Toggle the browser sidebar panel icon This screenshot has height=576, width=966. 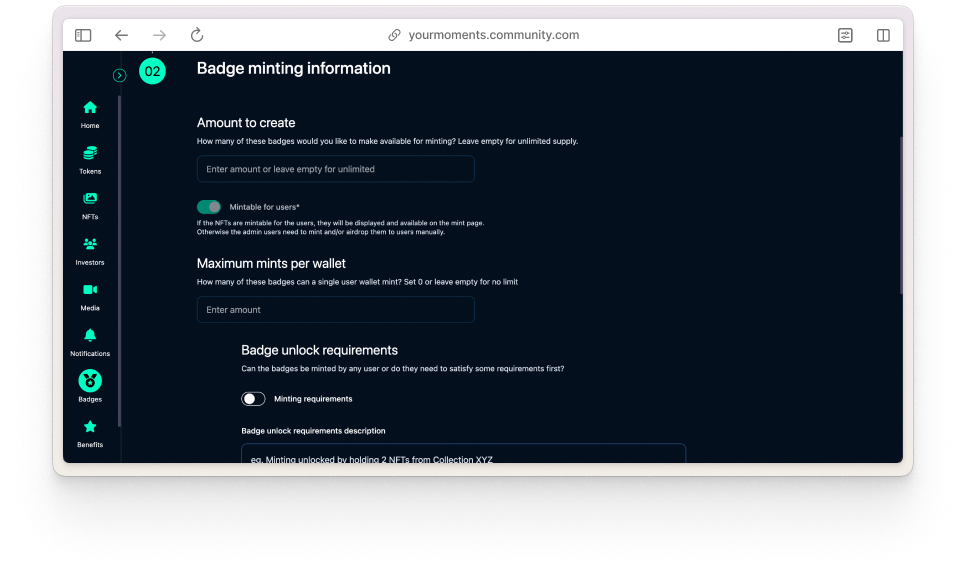[83, 35]
